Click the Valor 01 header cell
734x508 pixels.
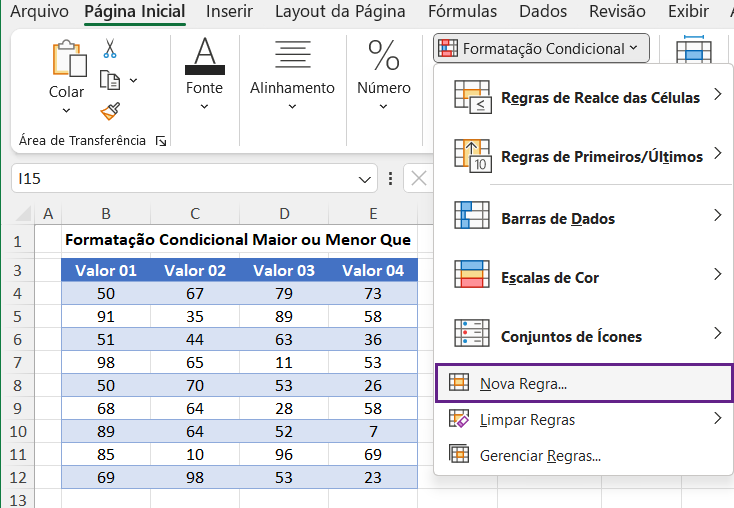106,270
